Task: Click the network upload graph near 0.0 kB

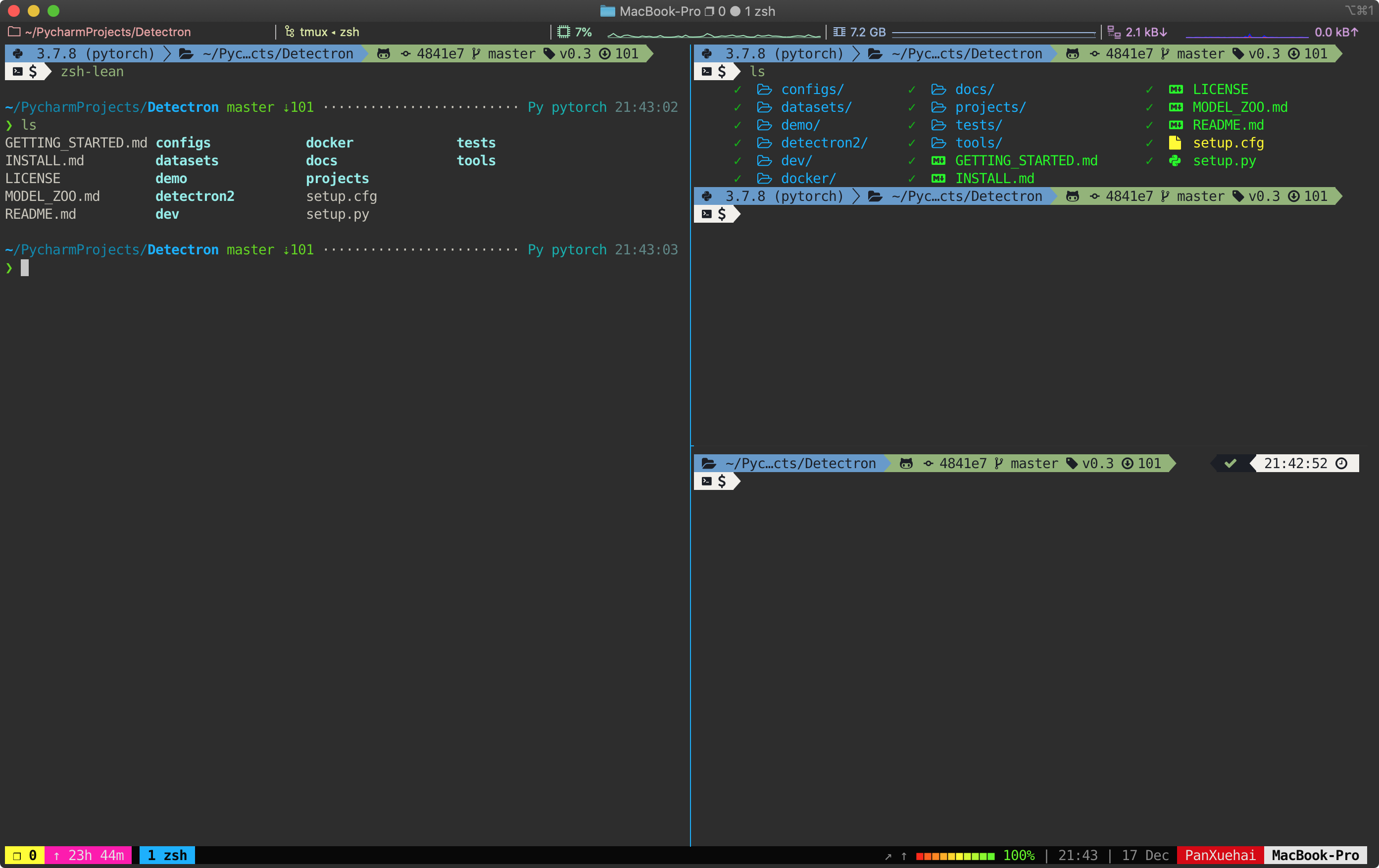Action: pyautogui.click(x=1246, y=36)
